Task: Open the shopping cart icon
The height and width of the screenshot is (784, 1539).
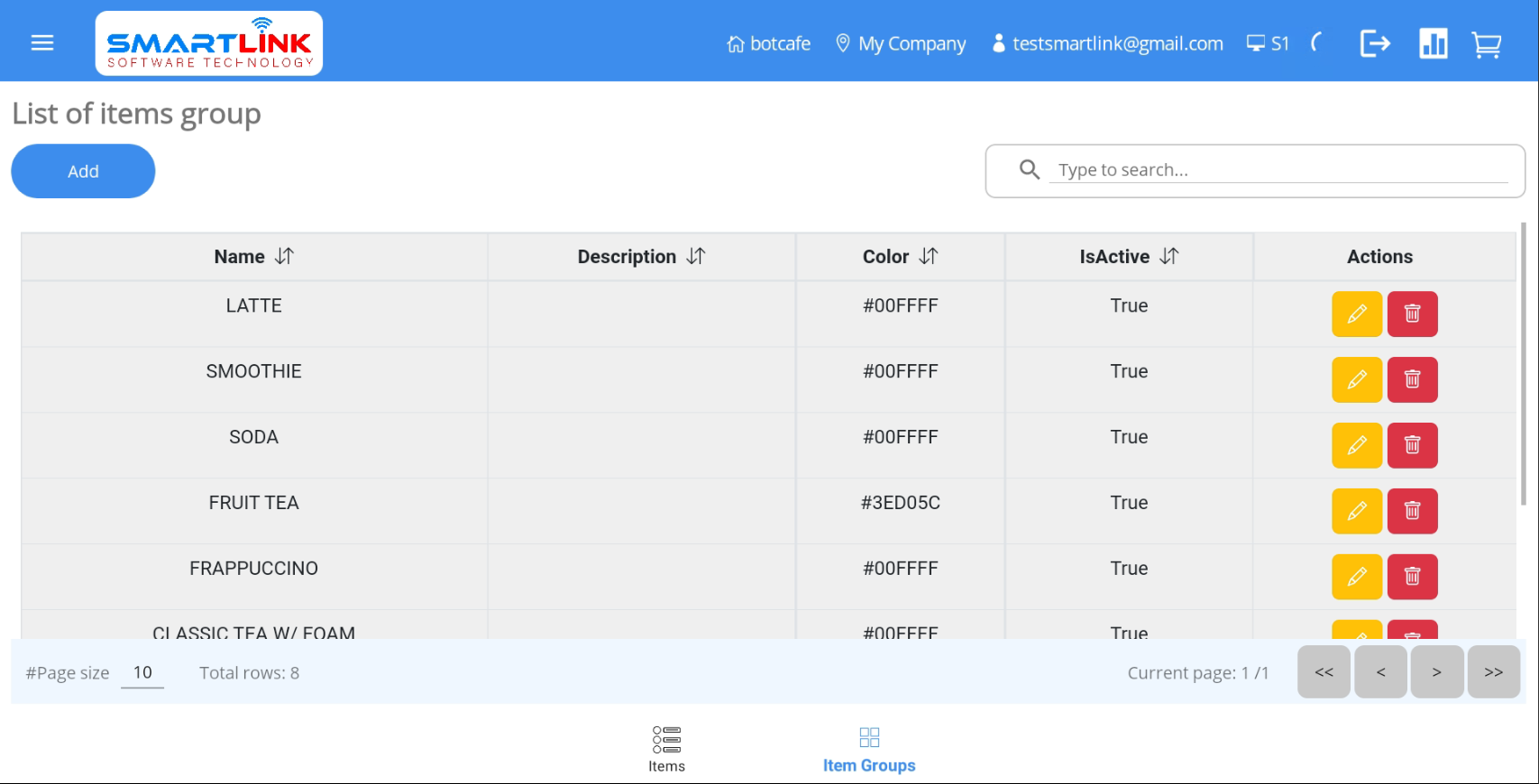Action: click(1486, 44)
